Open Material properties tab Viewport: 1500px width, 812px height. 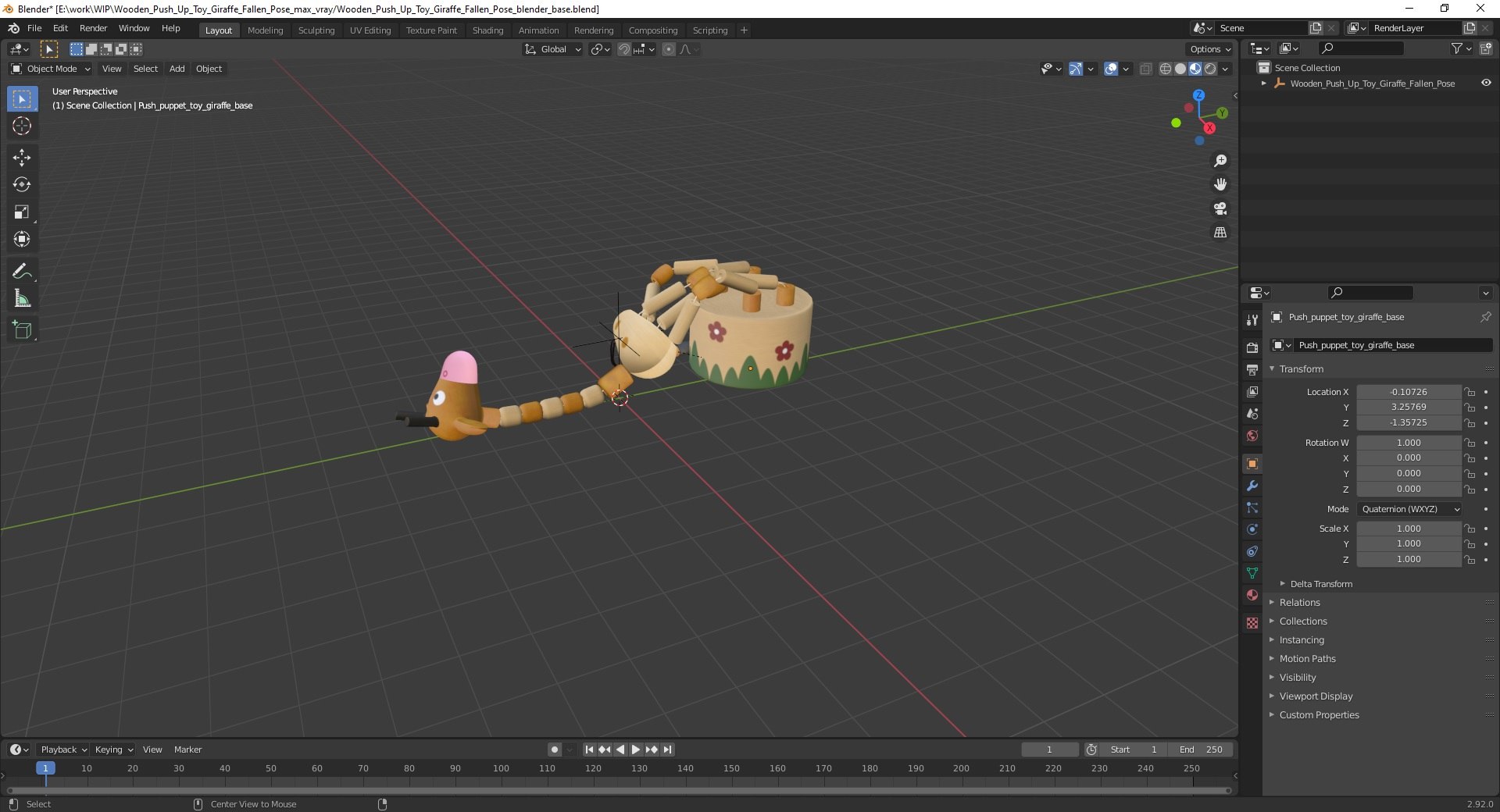pos(1252,595)
